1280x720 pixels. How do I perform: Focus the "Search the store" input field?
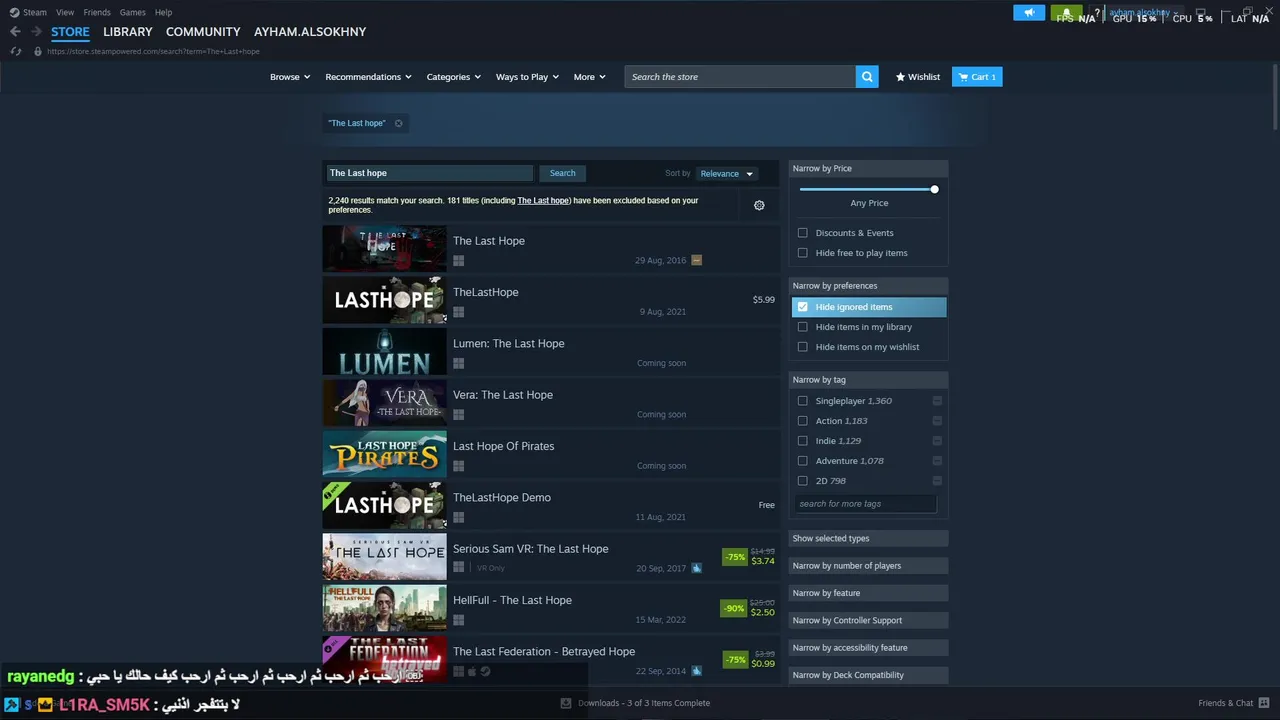[740, 77]
